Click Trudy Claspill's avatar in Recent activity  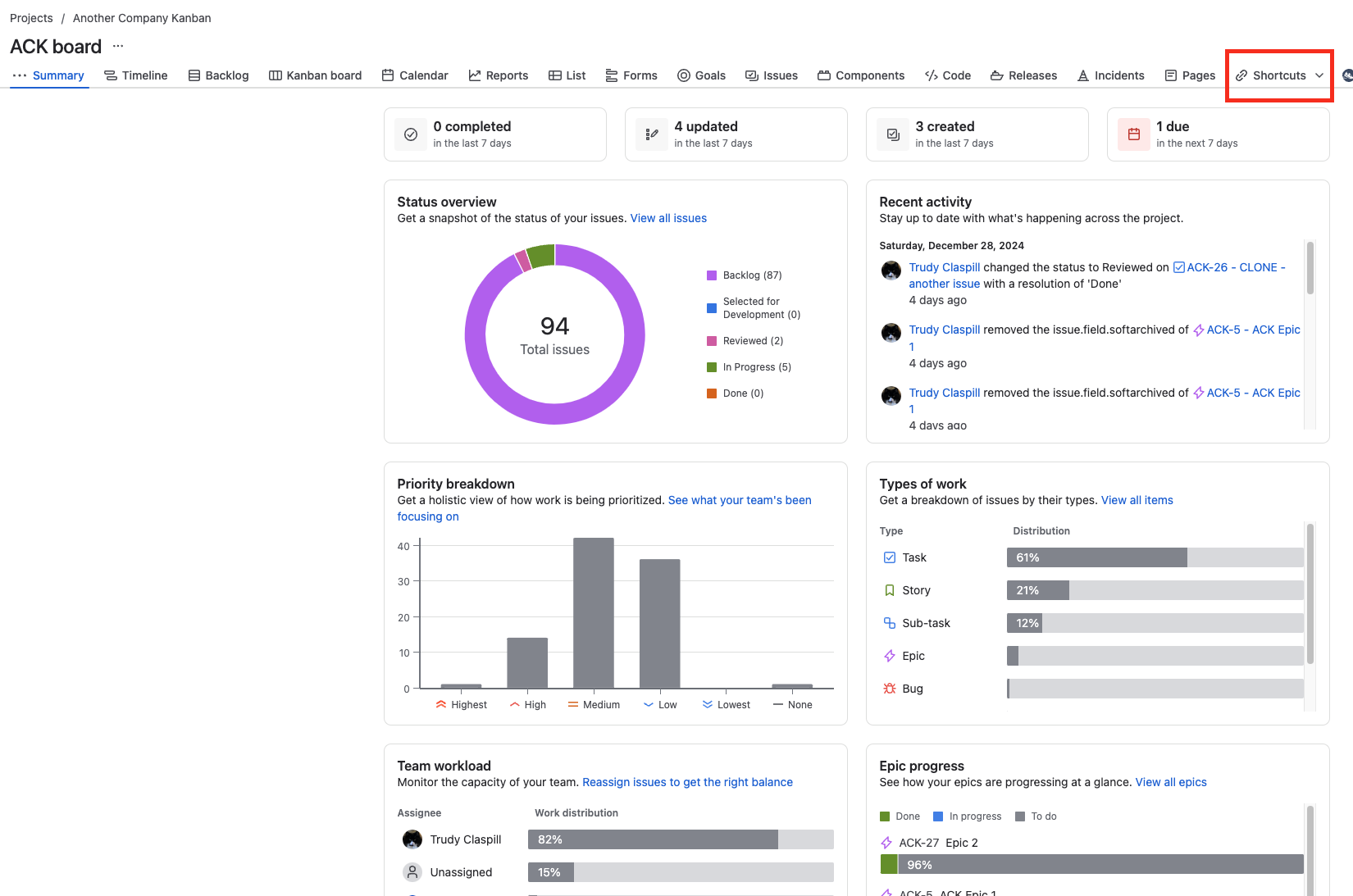[891, 270]
